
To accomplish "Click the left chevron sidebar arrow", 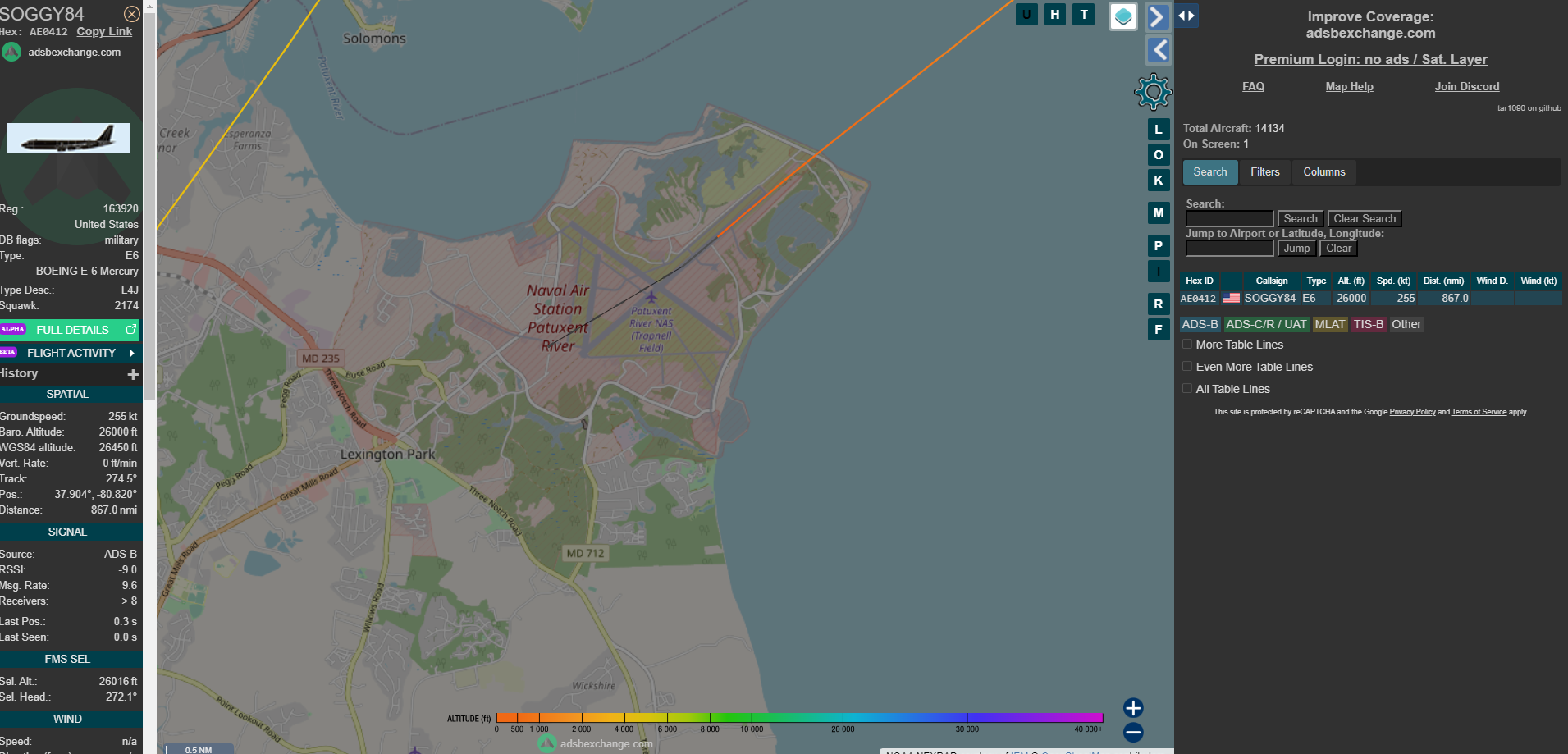I will [x=1158, y=50].
